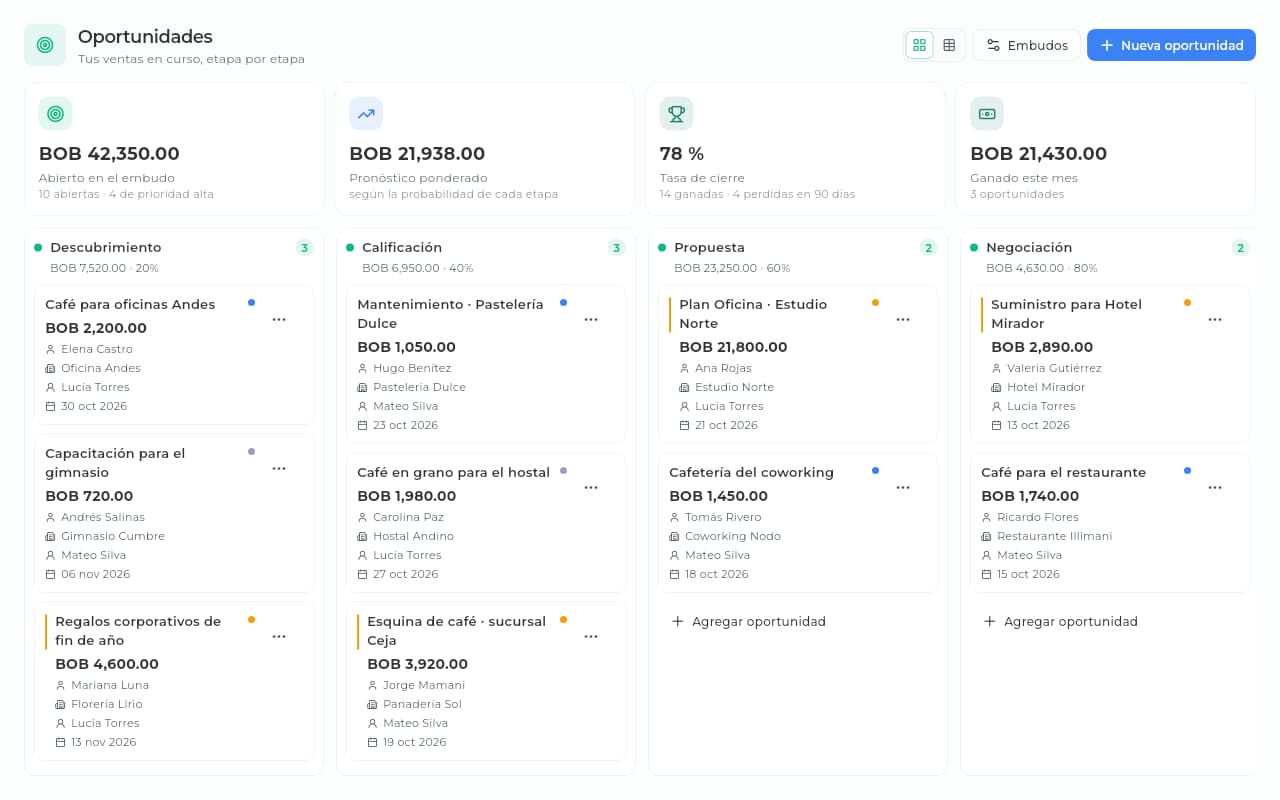Open options menu for Plan Oficina · Estudio Norte

point(903,319)
